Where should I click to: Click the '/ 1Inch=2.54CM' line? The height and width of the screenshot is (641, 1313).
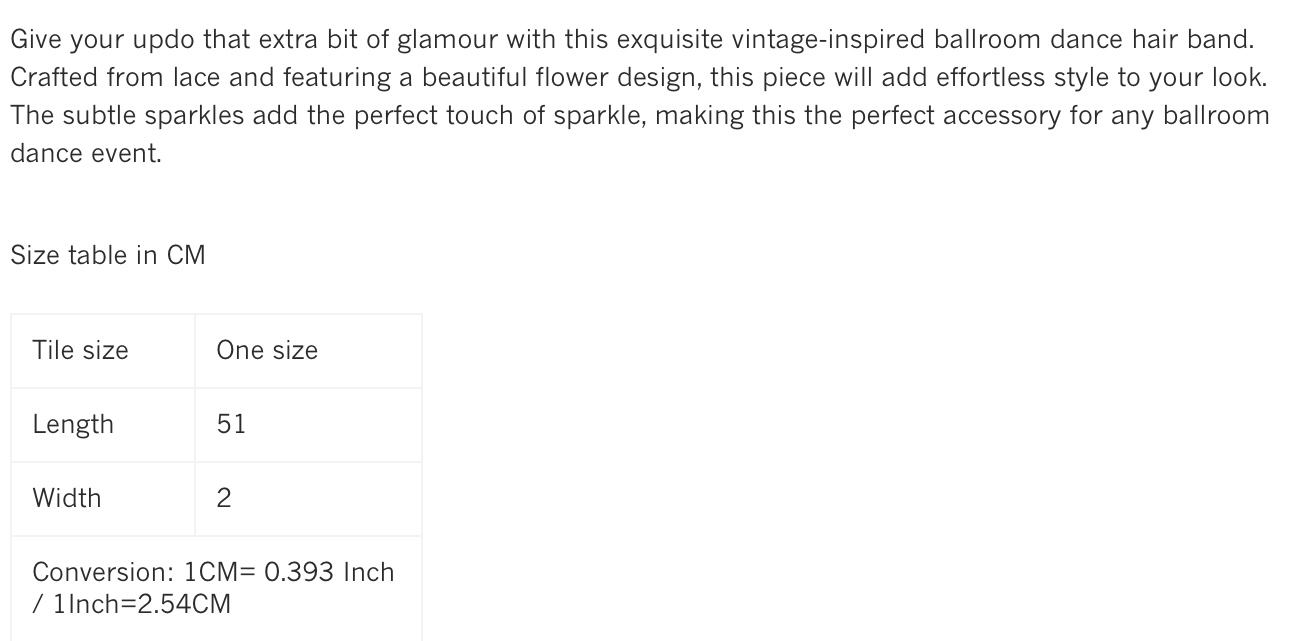[x=132, y=604]
